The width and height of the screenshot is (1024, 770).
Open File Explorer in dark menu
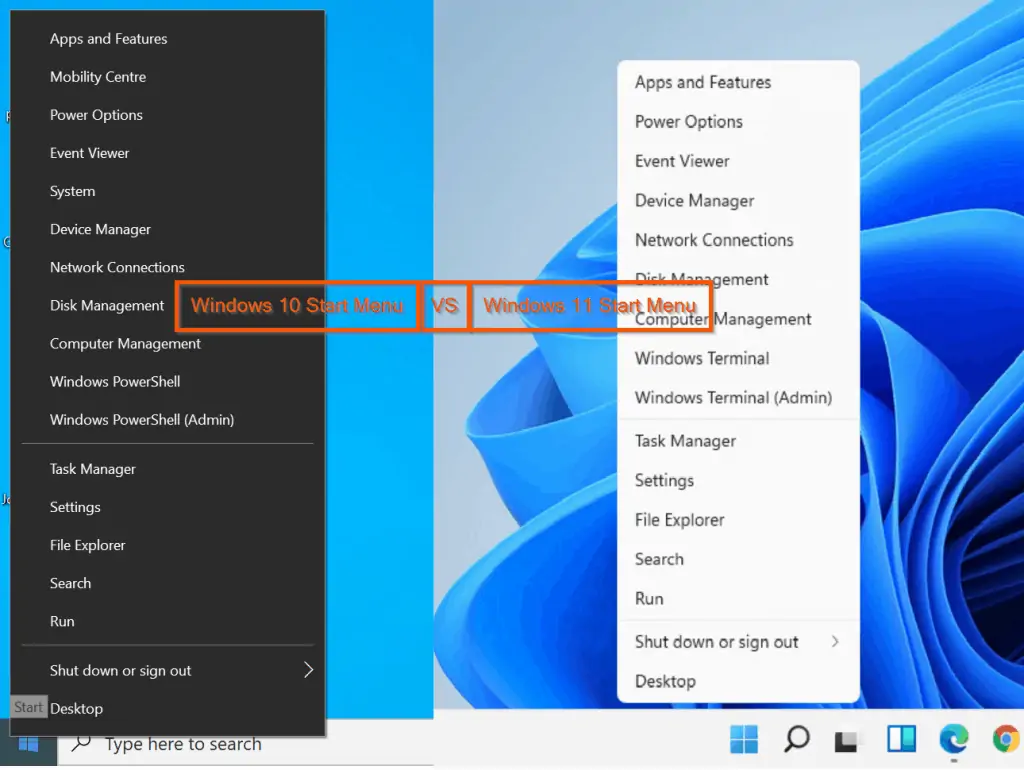point(168,545)
